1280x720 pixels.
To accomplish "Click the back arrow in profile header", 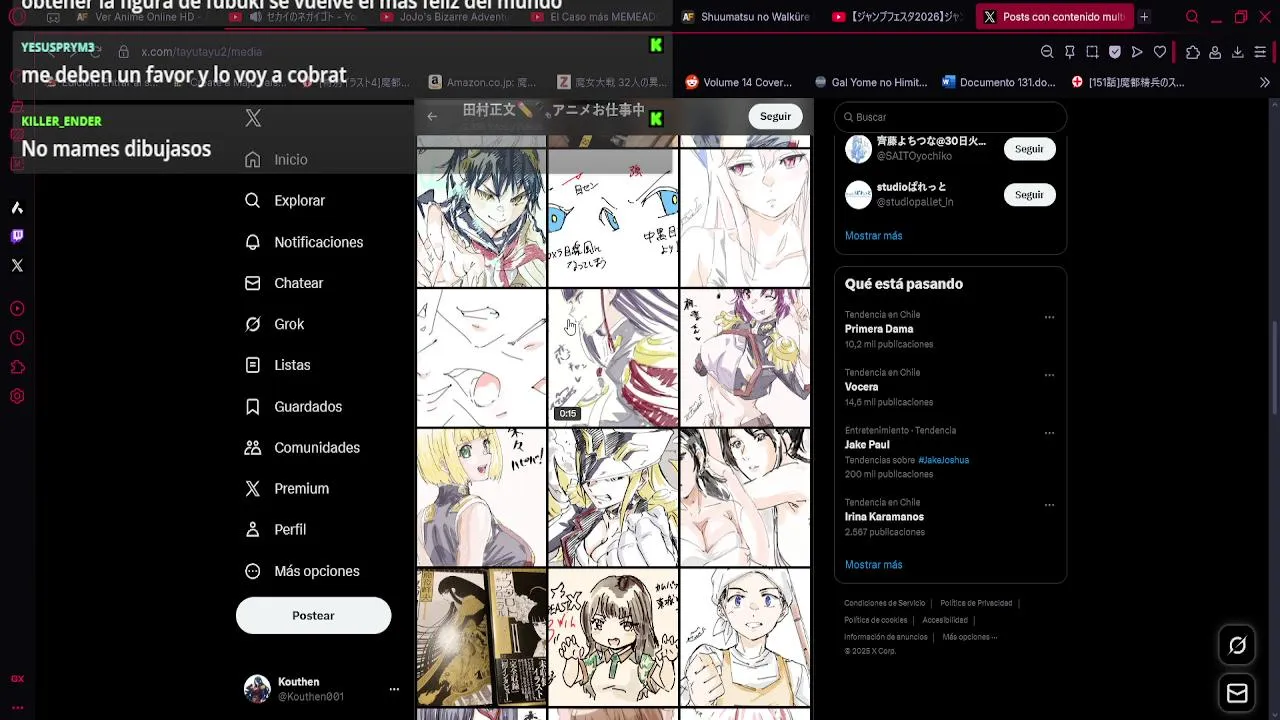I will [432, 117].
